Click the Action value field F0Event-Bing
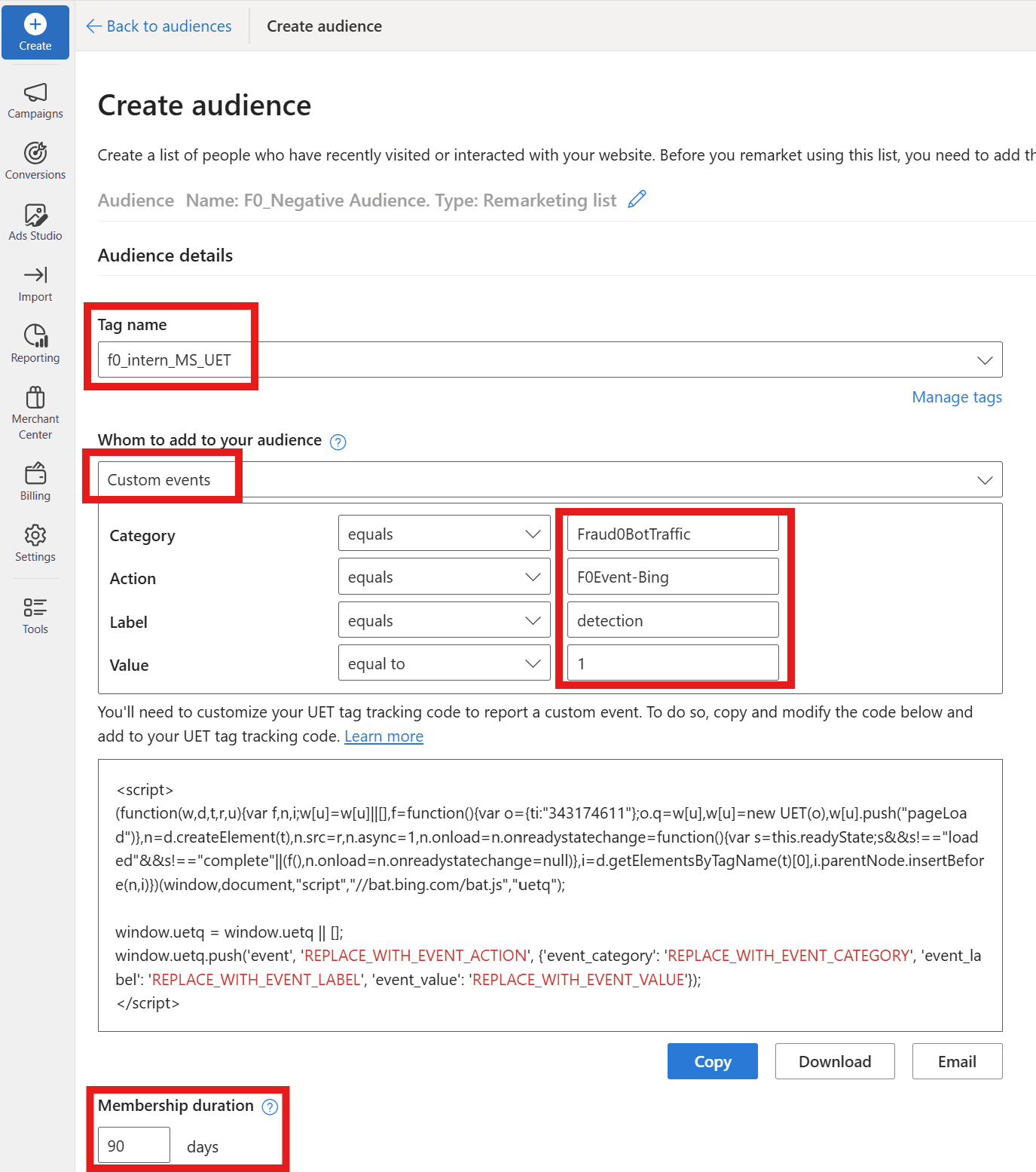Image resolution: width=1036 pixels, height=1172 pixels. 673,577
